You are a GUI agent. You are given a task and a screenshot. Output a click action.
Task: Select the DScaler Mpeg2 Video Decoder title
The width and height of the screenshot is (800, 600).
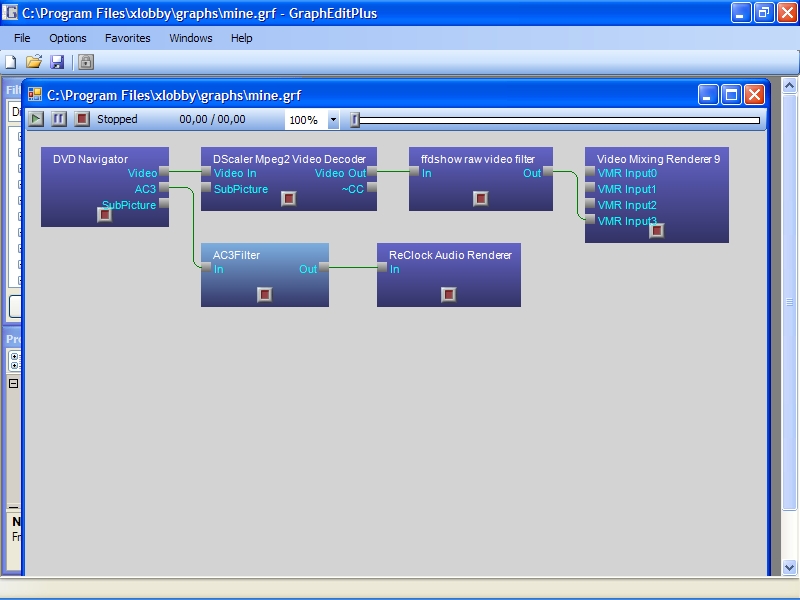click(289, 159)
